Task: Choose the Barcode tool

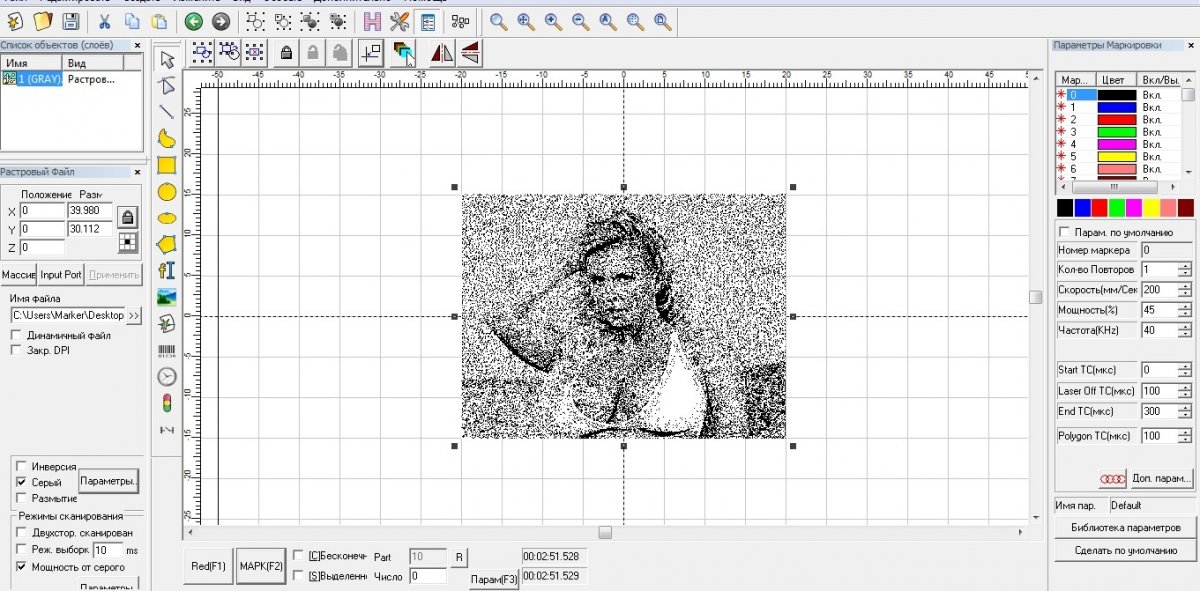Action: pos(167,351)
